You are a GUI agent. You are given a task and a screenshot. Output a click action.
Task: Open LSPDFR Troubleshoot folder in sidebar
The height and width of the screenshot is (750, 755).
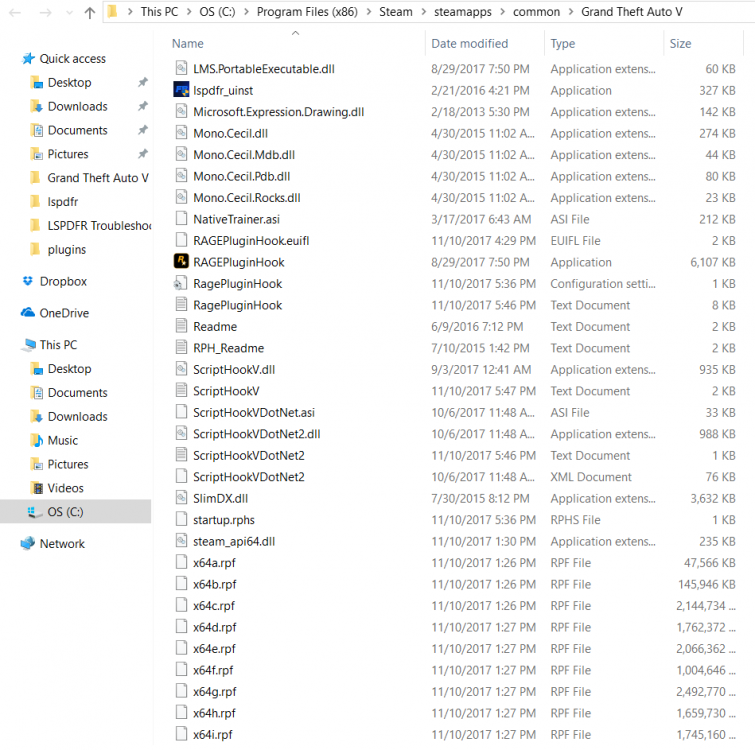[x=99, y=225]
